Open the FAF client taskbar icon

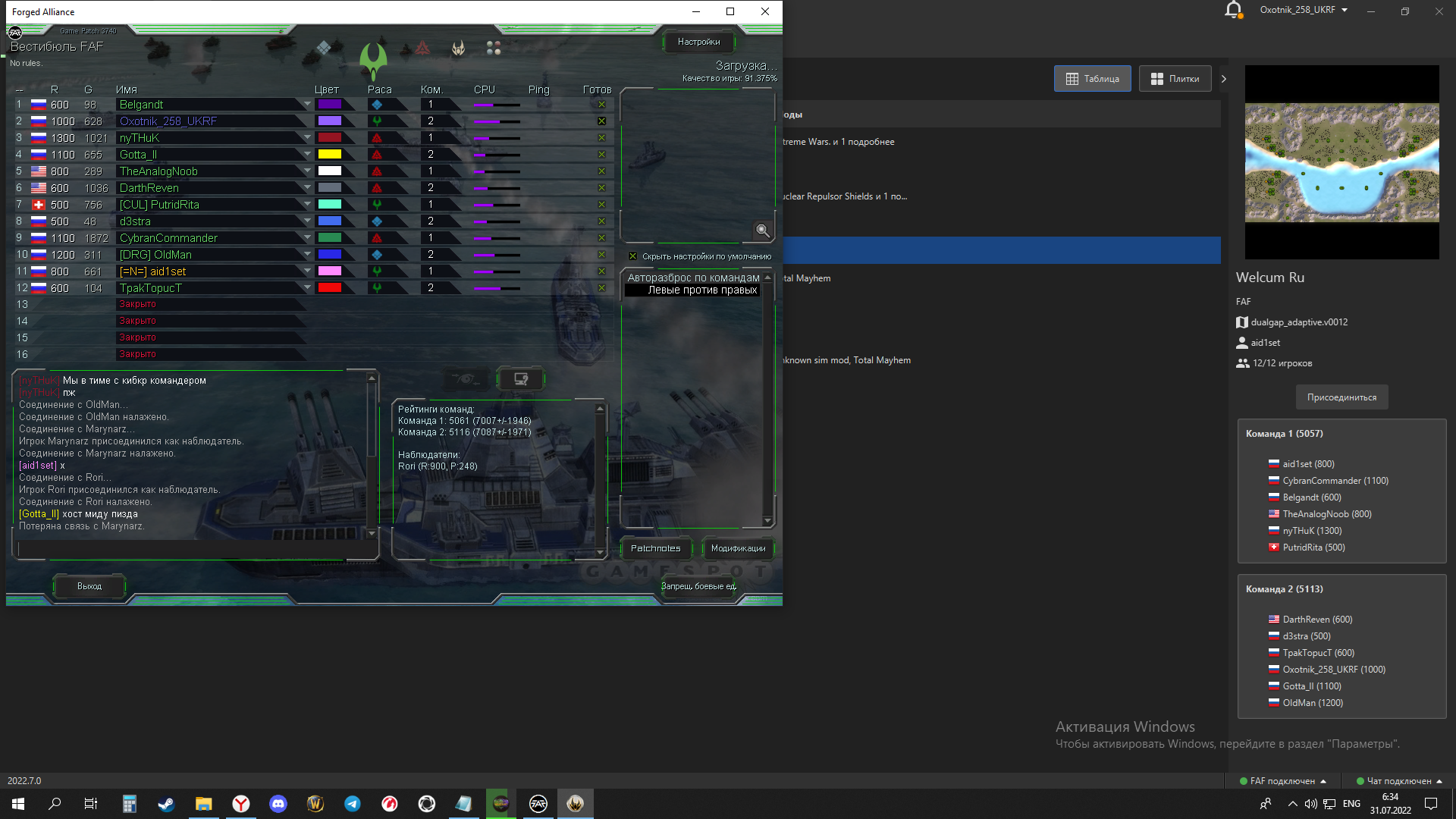pyautogui.click(x=538, y=804)
